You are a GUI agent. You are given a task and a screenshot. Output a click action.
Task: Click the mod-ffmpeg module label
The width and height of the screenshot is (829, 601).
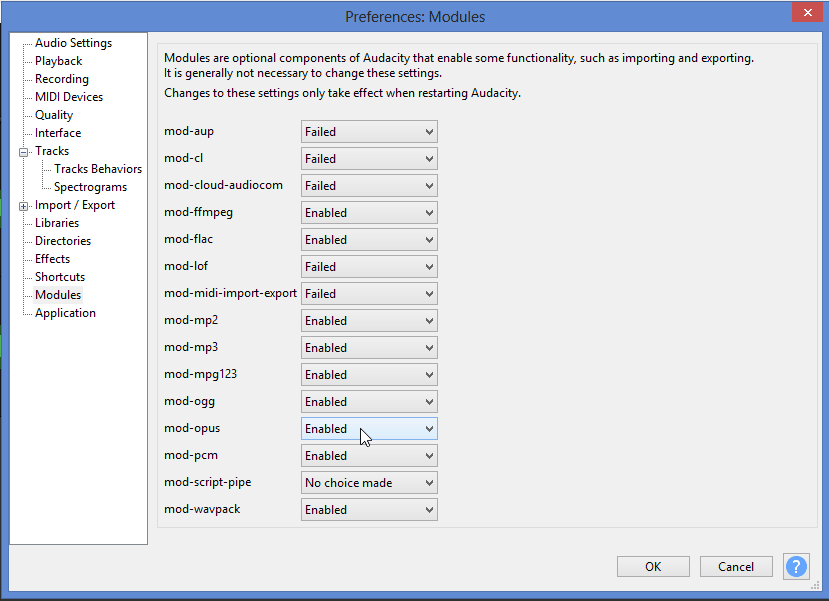(198, 212)
